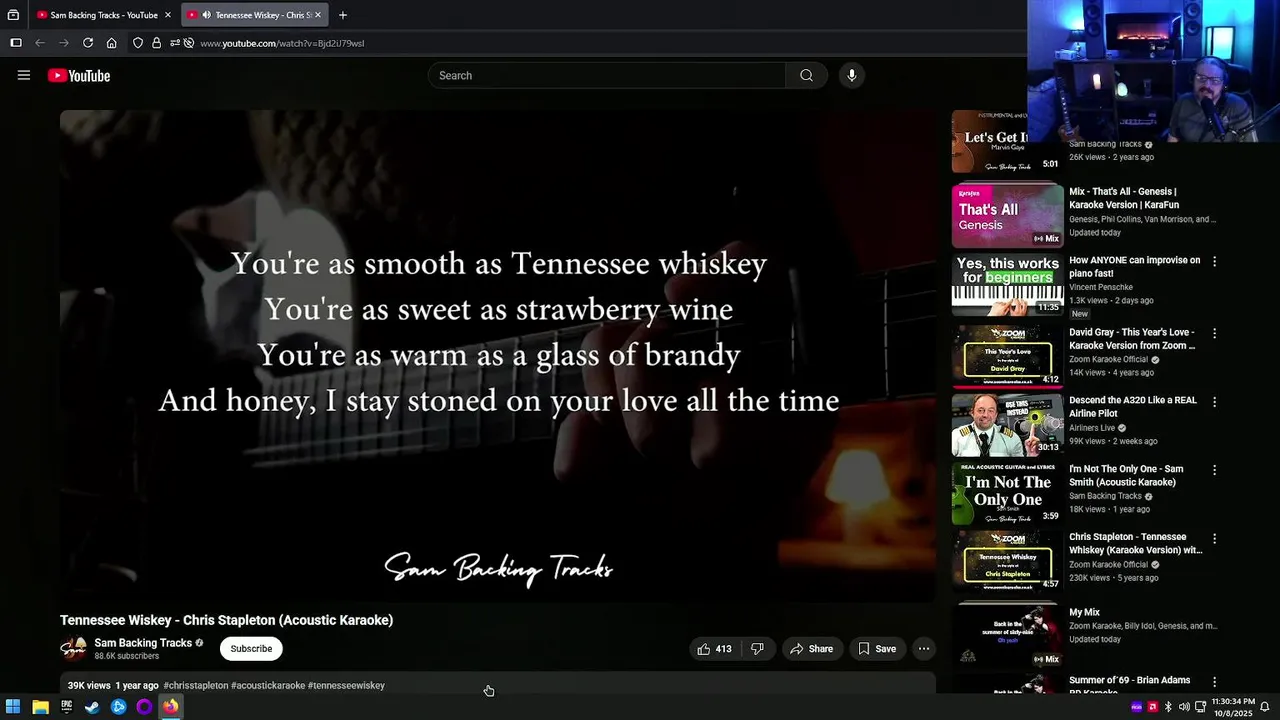
Task: Click the #tennesseewiskey hashtag
Action: pyautogui.click(x=346, y=686)
